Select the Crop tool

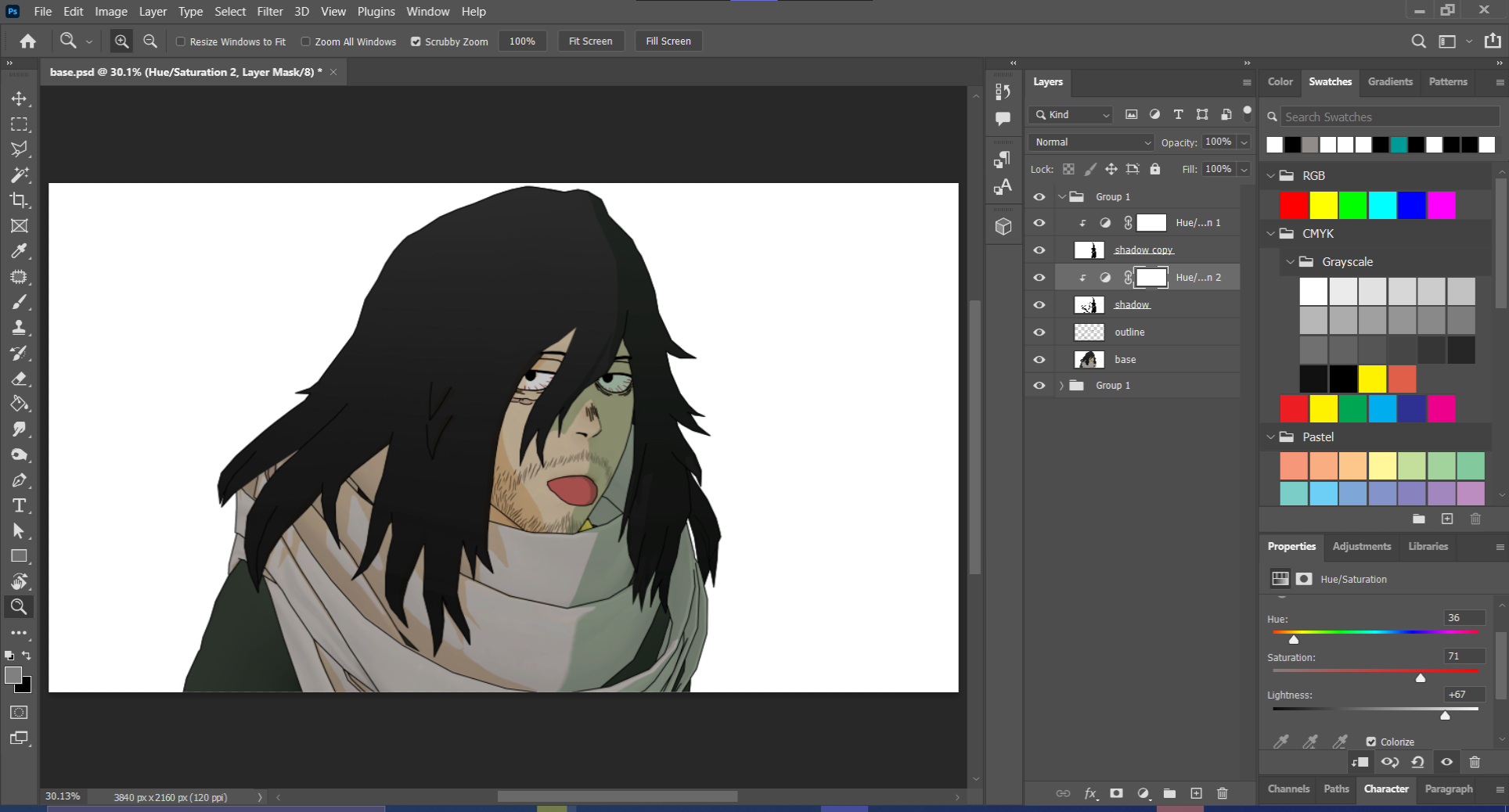[x=19, y=200]
